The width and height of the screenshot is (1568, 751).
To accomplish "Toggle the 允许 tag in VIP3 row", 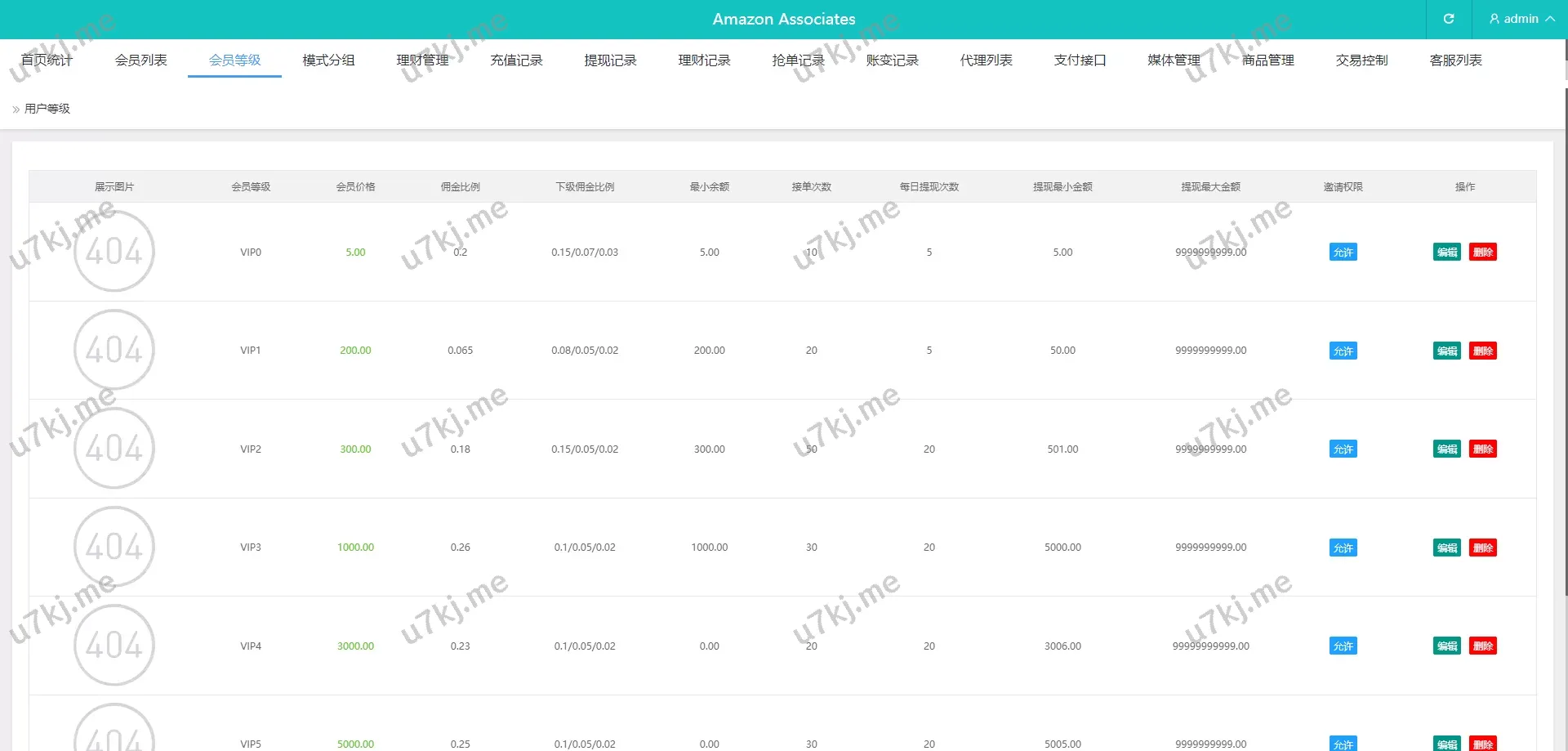I will point(1343,548).
